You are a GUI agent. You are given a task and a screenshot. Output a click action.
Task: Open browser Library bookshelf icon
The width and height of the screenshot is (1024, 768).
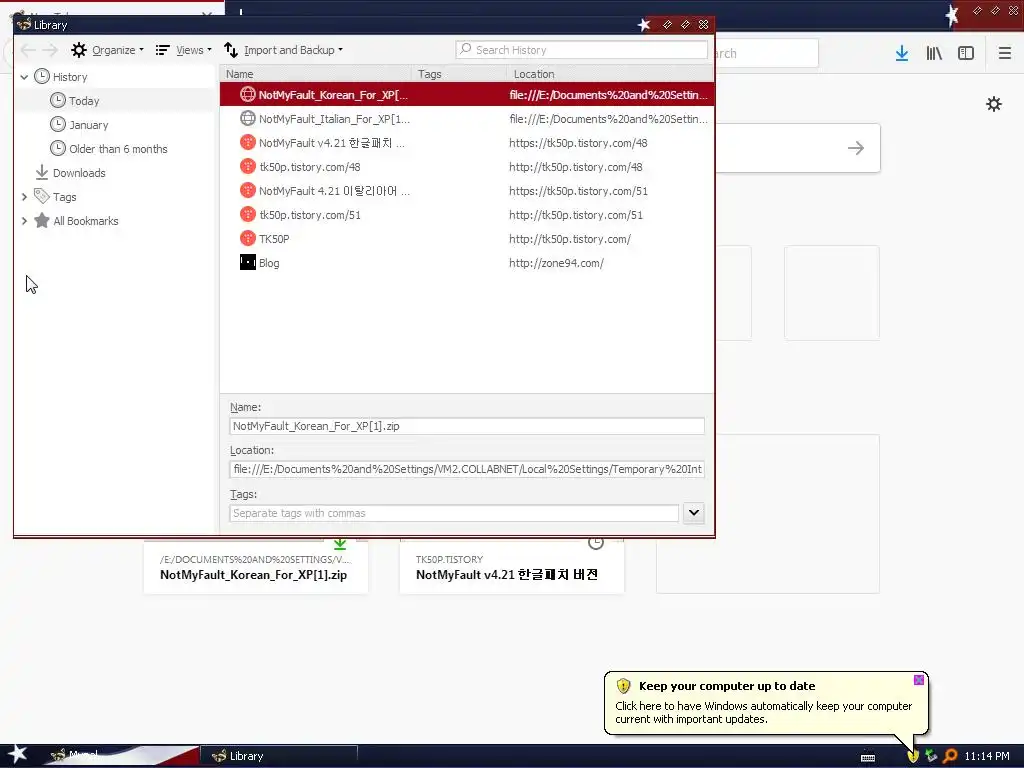(934, 54)
